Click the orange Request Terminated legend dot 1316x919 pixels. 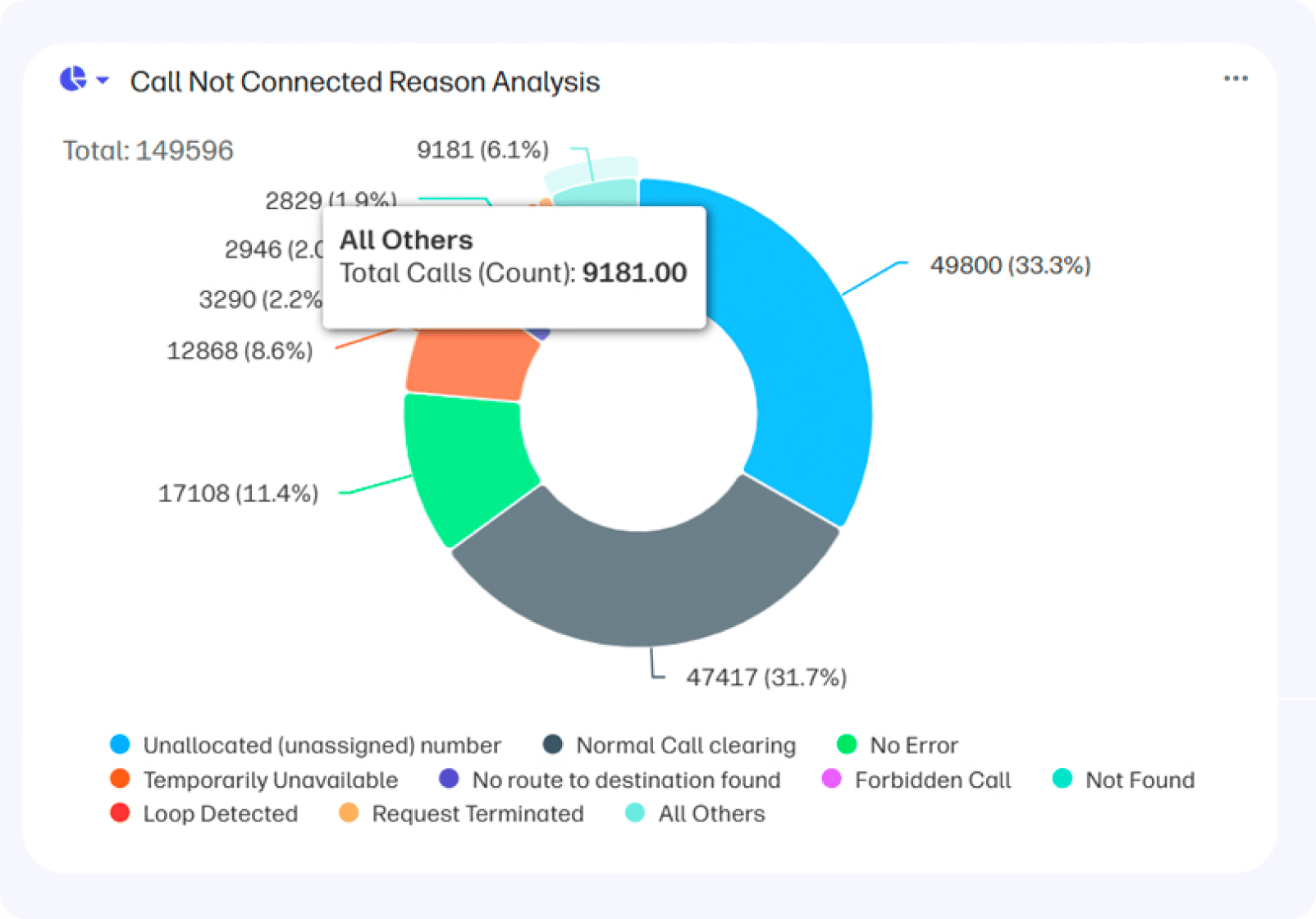click(x=348, y=813)
